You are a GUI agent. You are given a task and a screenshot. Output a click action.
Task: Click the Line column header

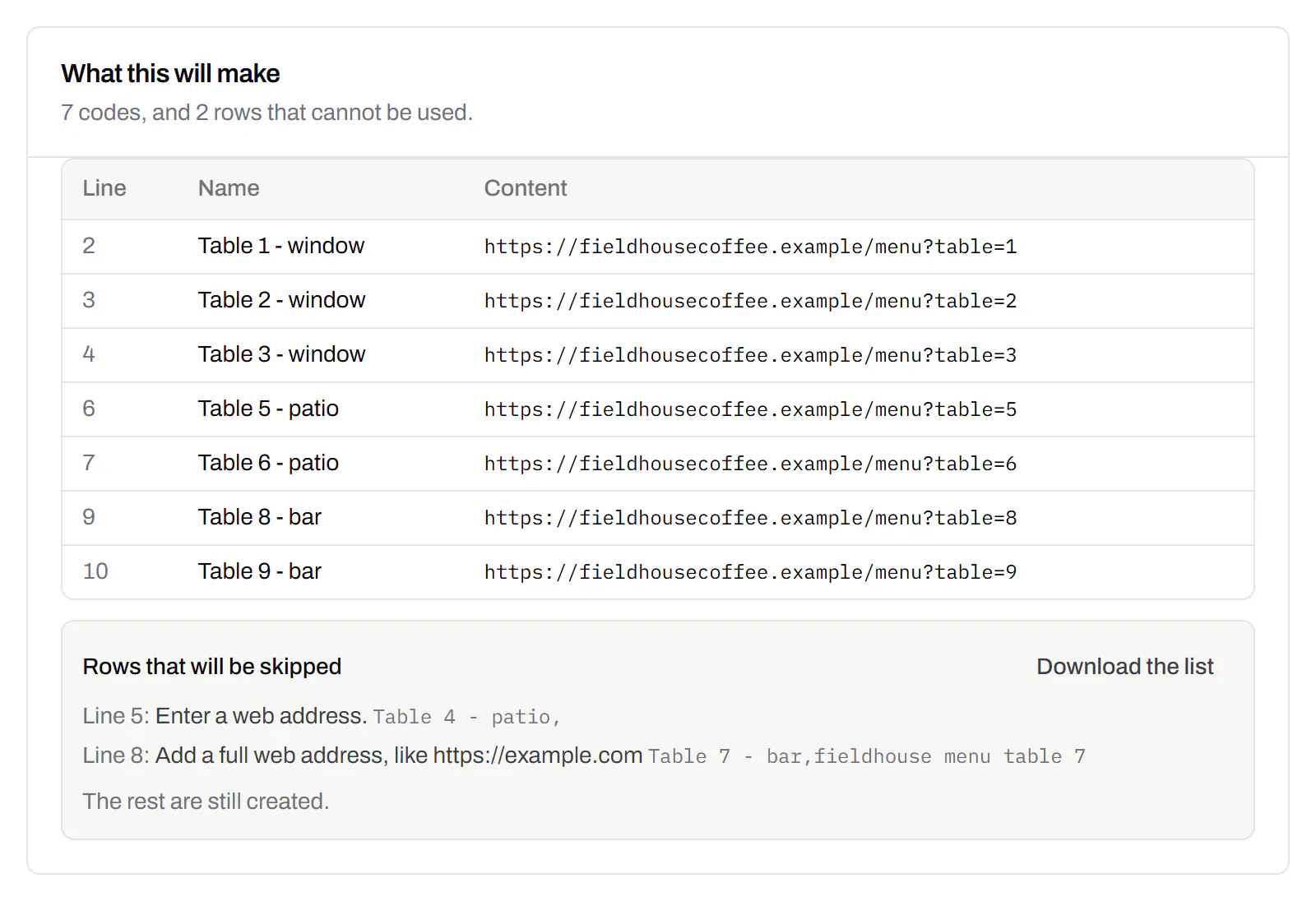pos(104,188)
